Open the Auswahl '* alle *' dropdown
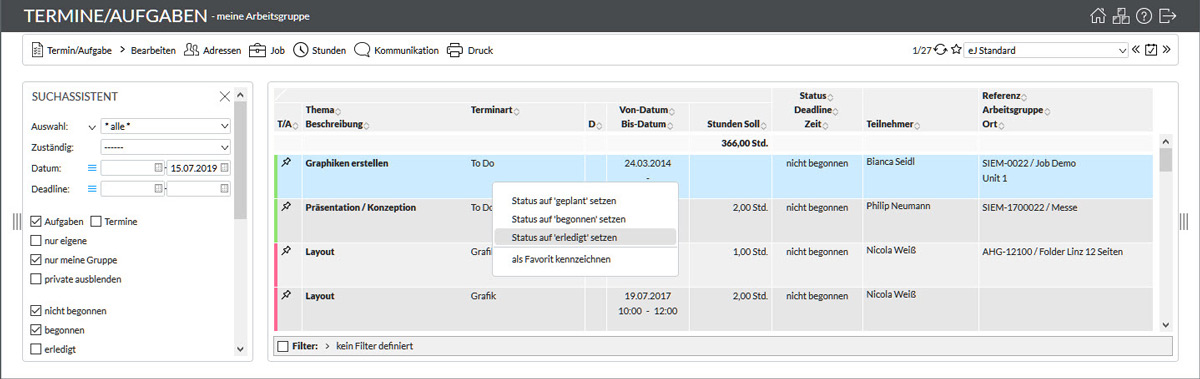 (x=166, y=127)
